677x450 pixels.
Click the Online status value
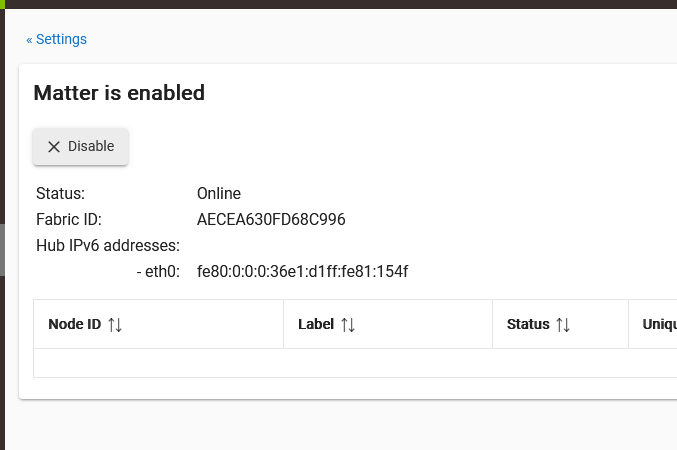[x=219, y=194]
